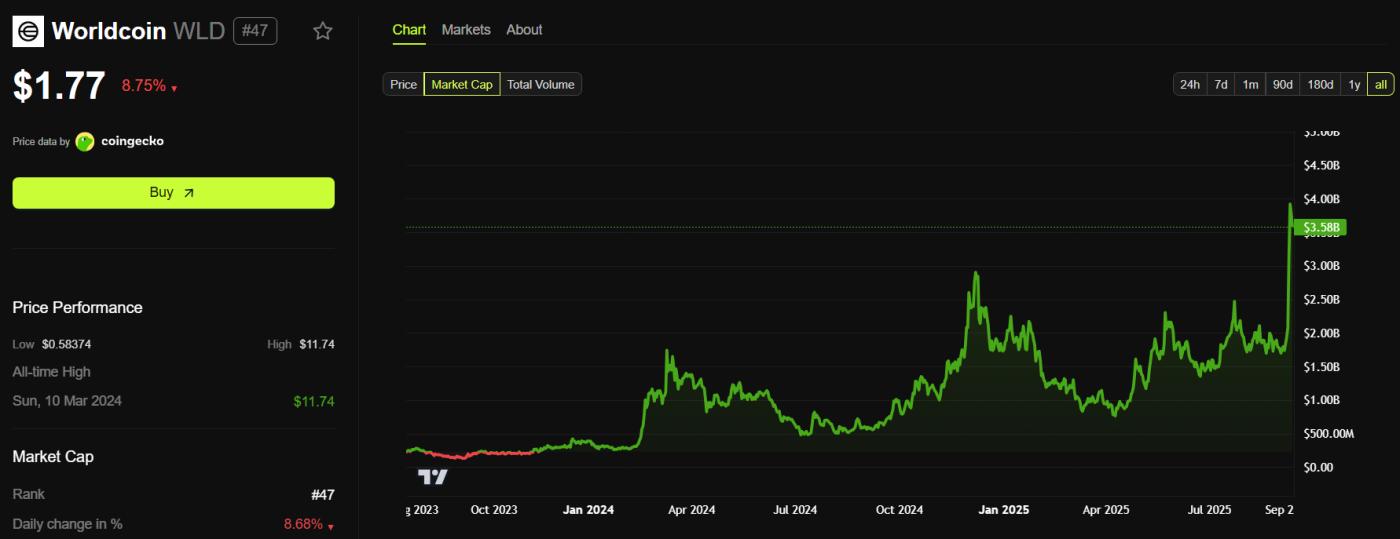Select the Market Cap chart type
1400x539 pixels.
click(x=462, y=84)
